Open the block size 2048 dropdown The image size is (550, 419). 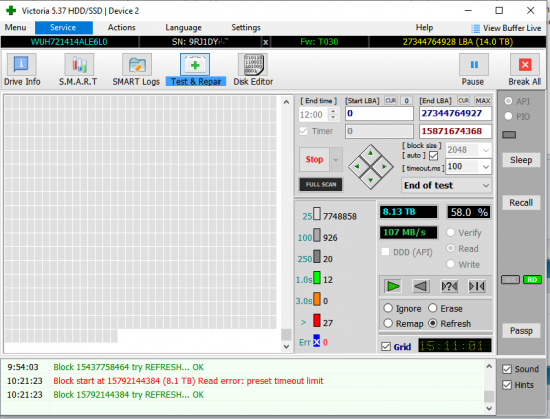(486, 150)
